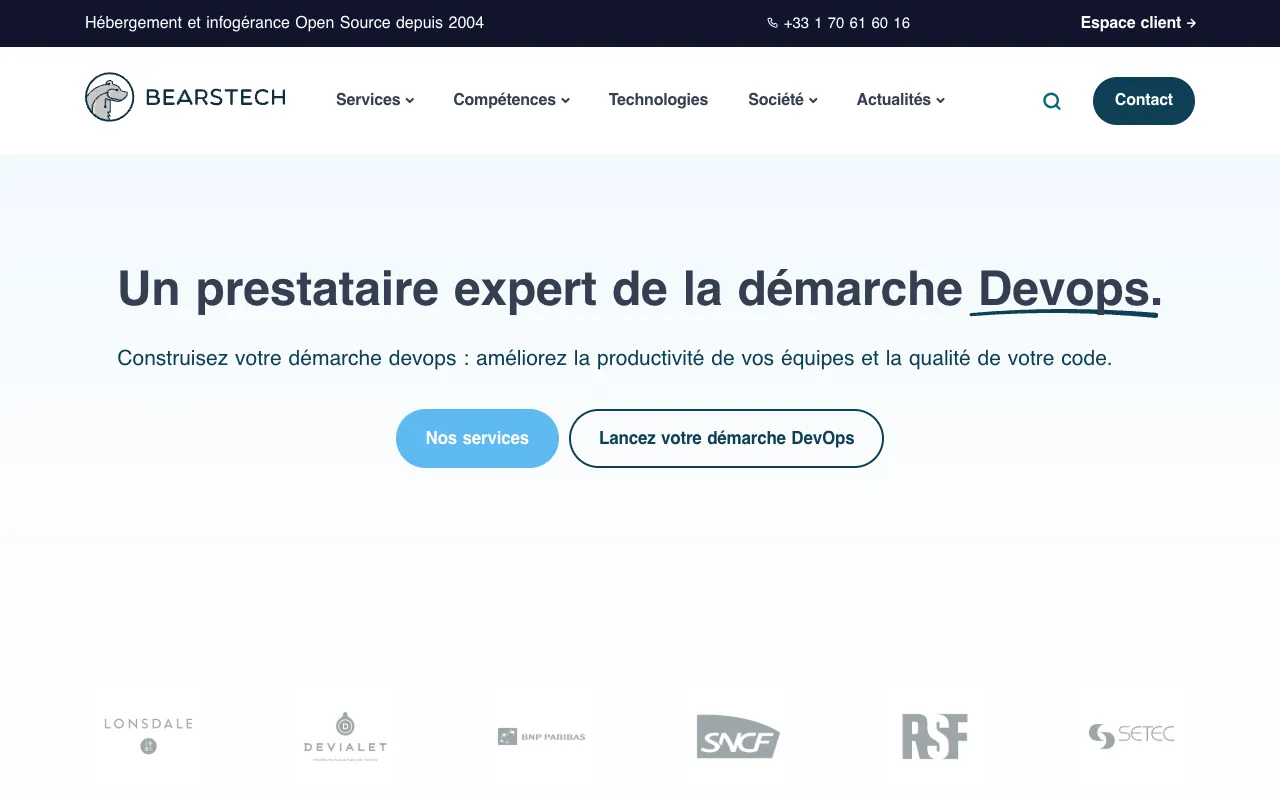Click the BEARSTECH wordmark text
Viewport: 1280px width, 800px height.
[x=216, y=97]
